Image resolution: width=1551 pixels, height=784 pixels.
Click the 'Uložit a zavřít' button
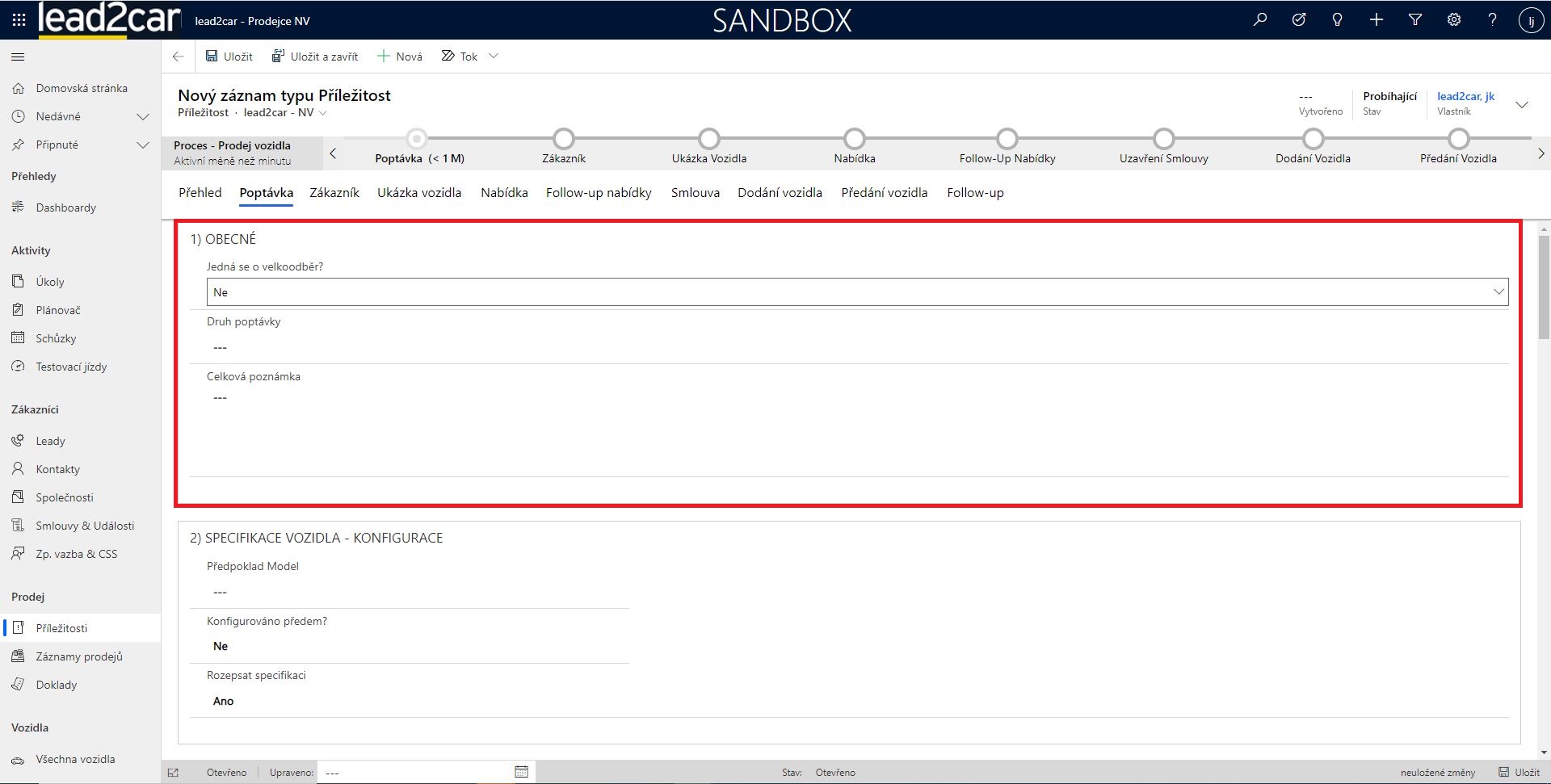(315, 57)
